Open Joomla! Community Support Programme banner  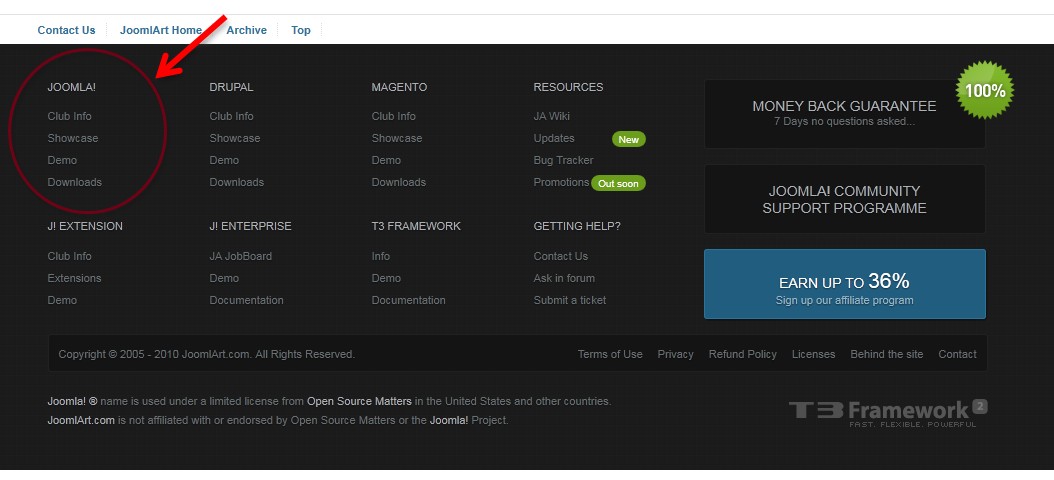pos(844,199)
